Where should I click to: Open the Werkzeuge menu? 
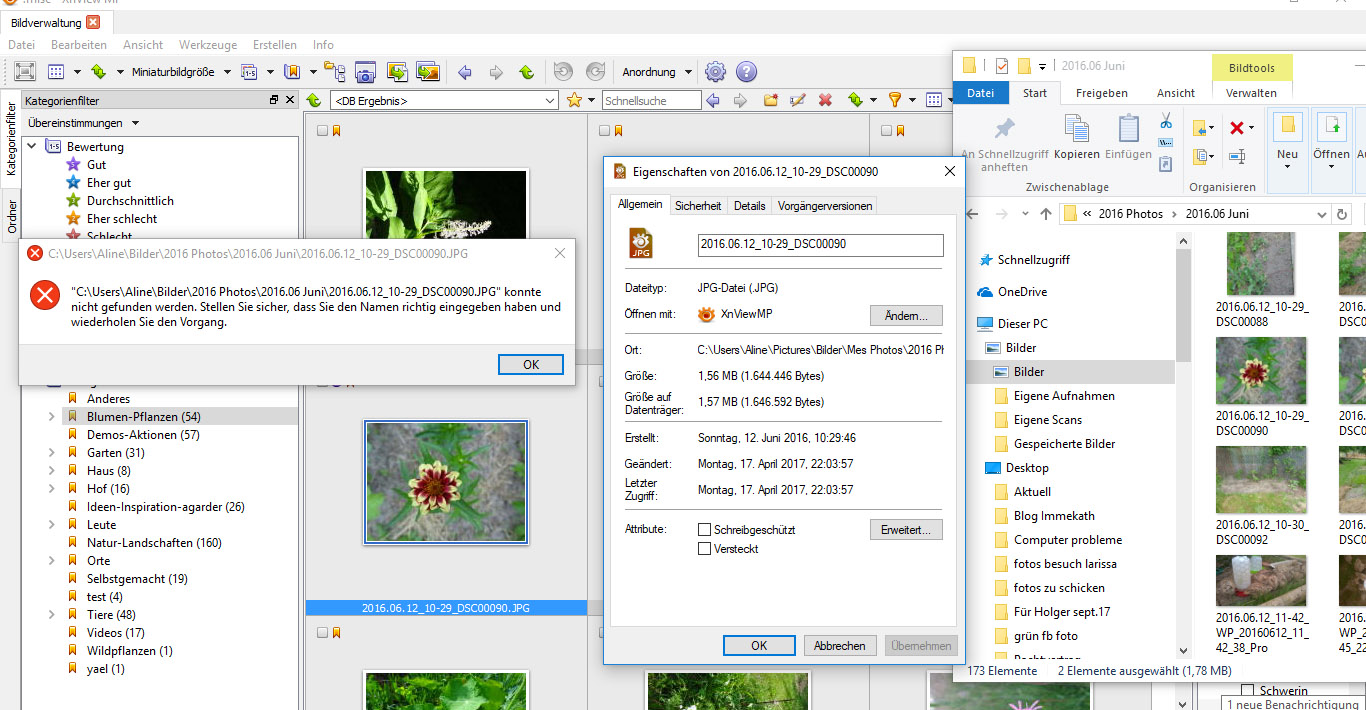208,45
